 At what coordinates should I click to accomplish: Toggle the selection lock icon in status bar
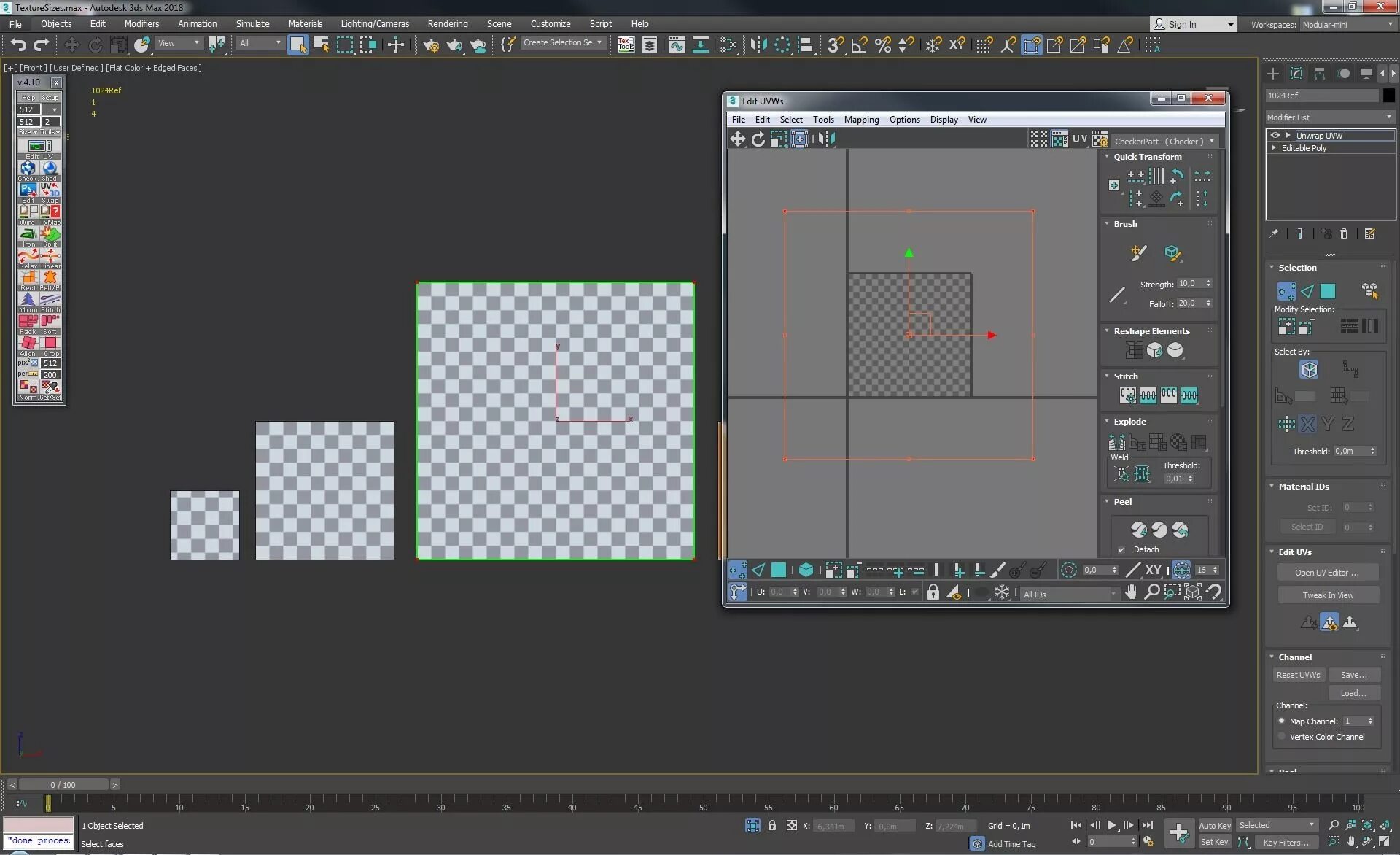pyautogui.click(x=772, y=826)
